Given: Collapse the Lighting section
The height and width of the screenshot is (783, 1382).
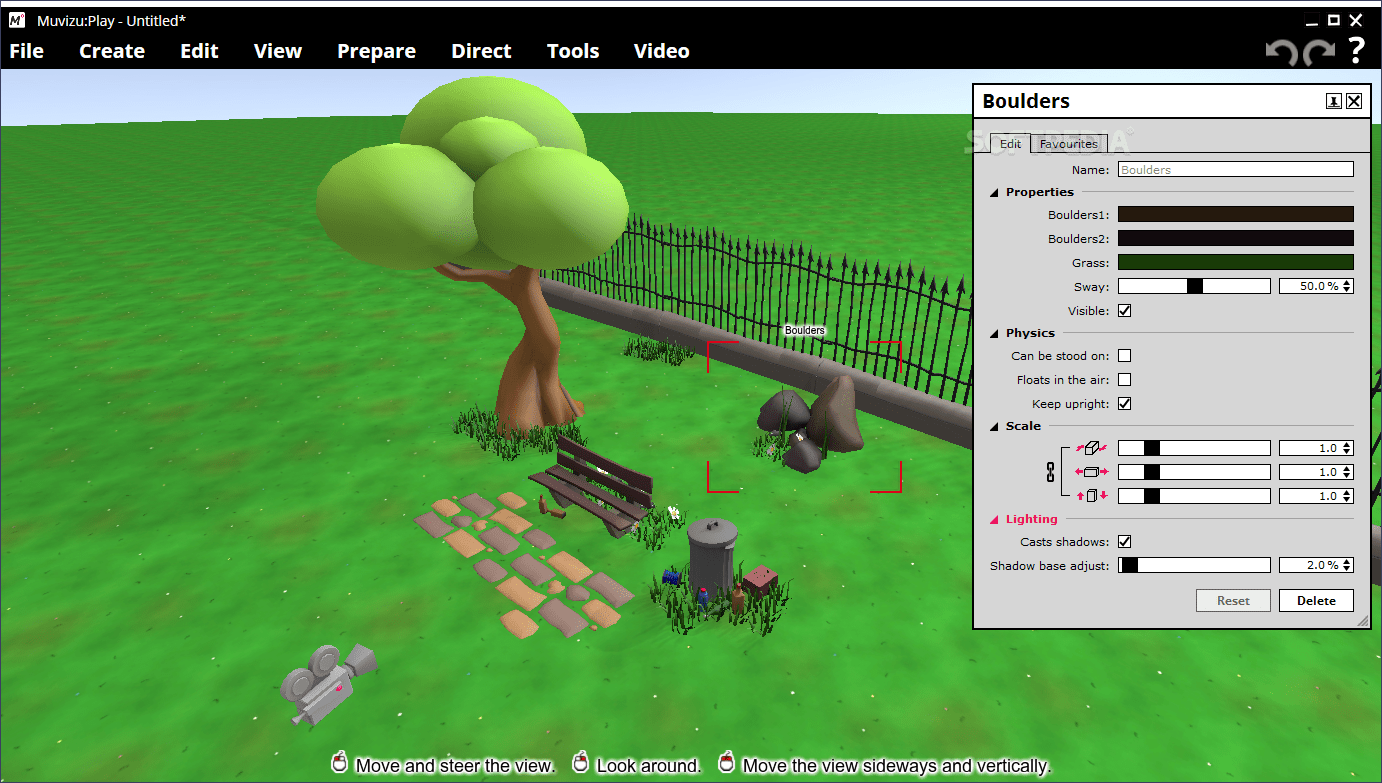Looking at the screenshot, I should click(x=995, y=519).
